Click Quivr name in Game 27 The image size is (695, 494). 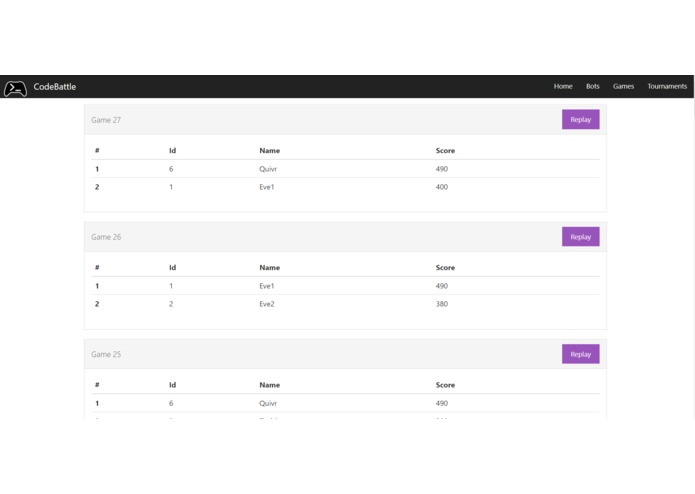(268, 169)
